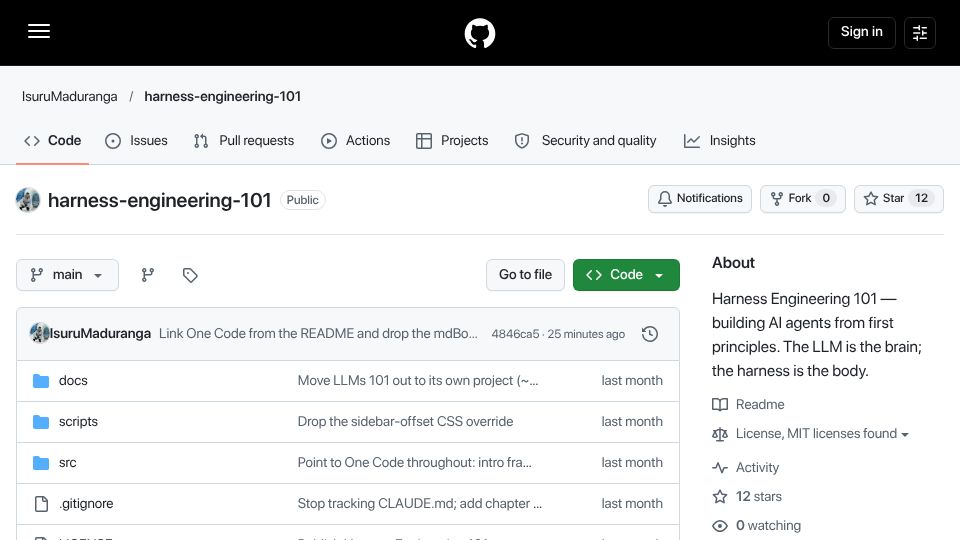Switch to the Issues tab
The height and width of the screenshot is (540, 960).
(x=137, y=141)
